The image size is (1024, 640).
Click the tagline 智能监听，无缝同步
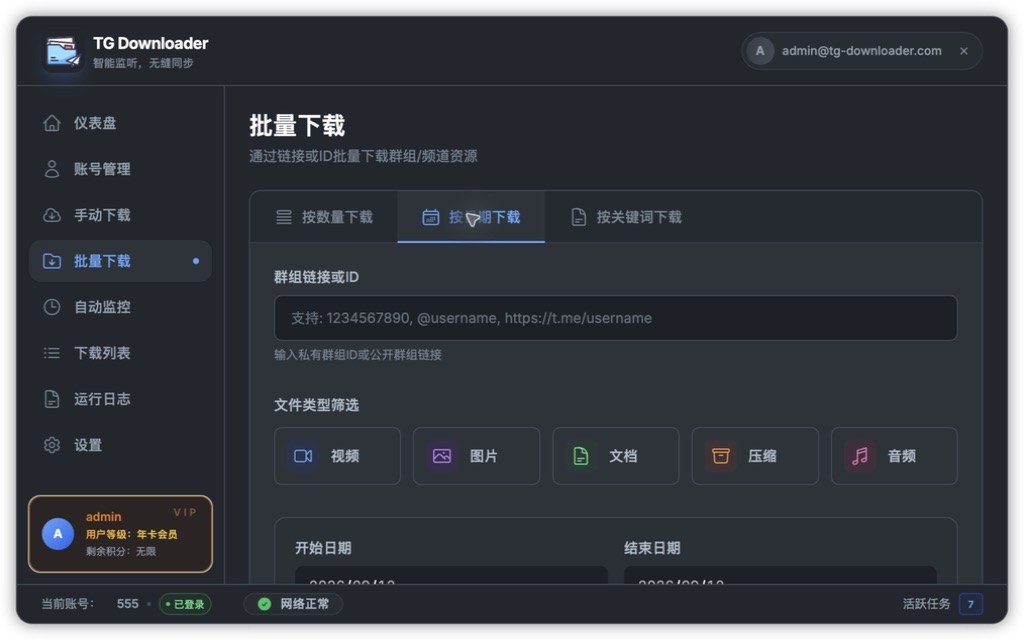point(143,63)
